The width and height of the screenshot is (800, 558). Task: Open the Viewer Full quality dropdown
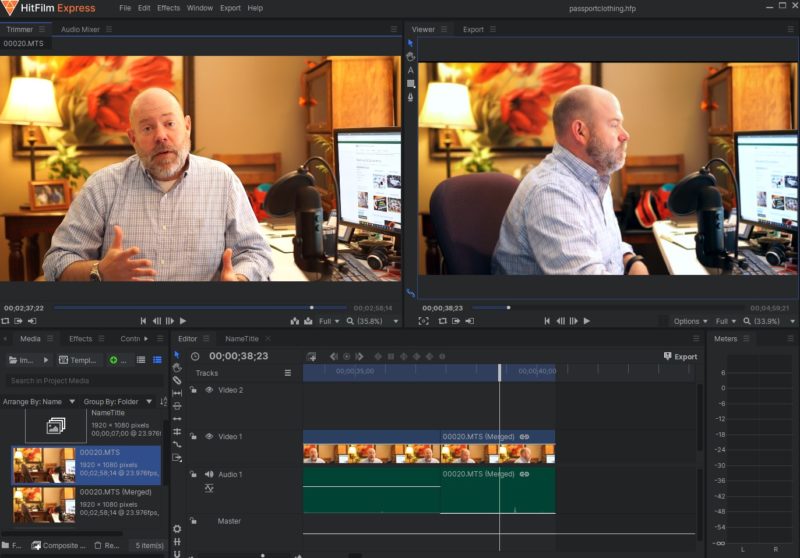726,321
